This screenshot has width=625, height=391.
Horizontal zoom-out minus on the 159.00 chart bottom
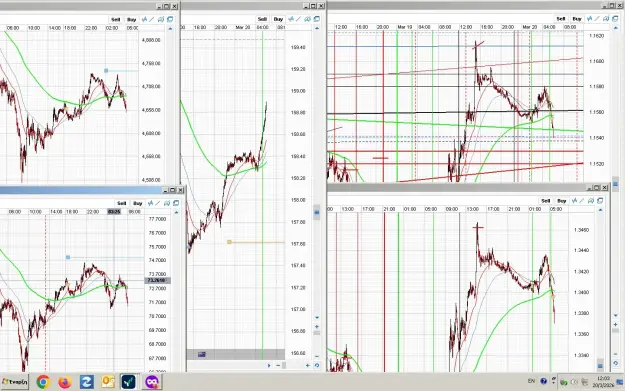point(278,365)
